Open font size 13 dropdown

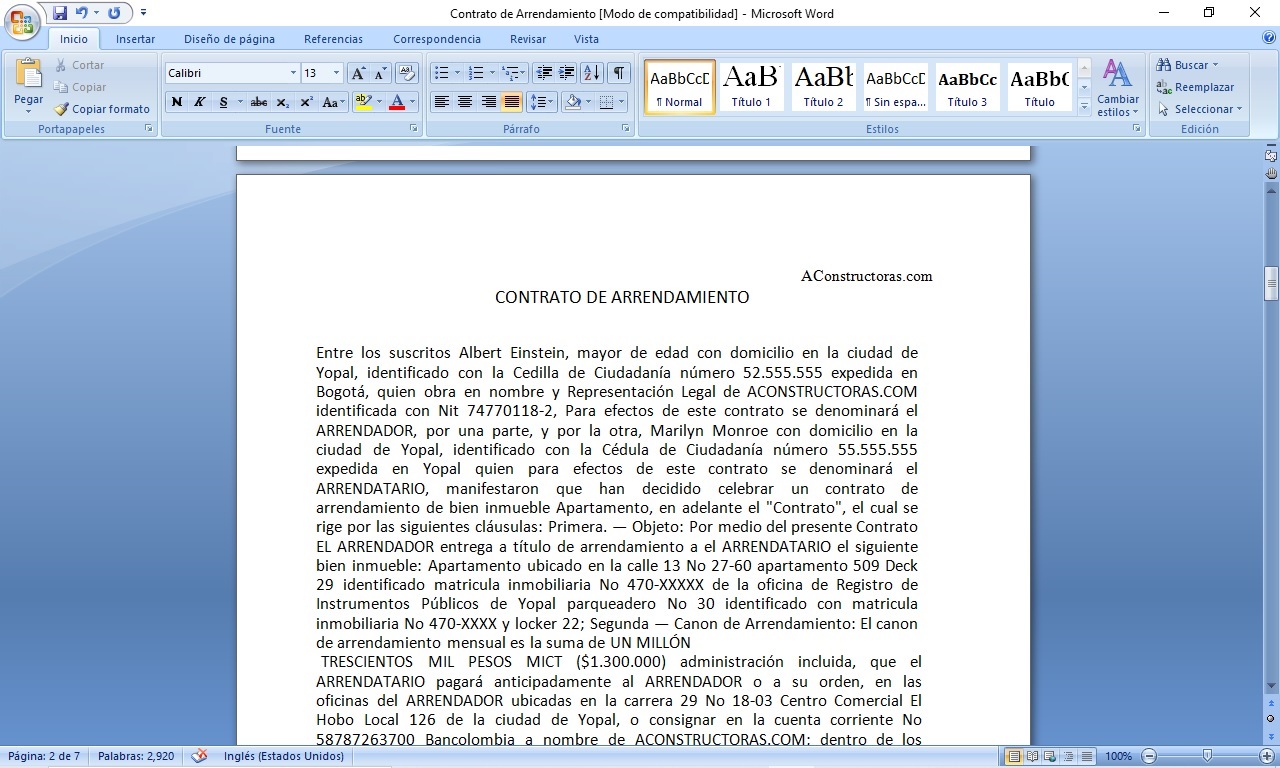(x=336, y=73)
